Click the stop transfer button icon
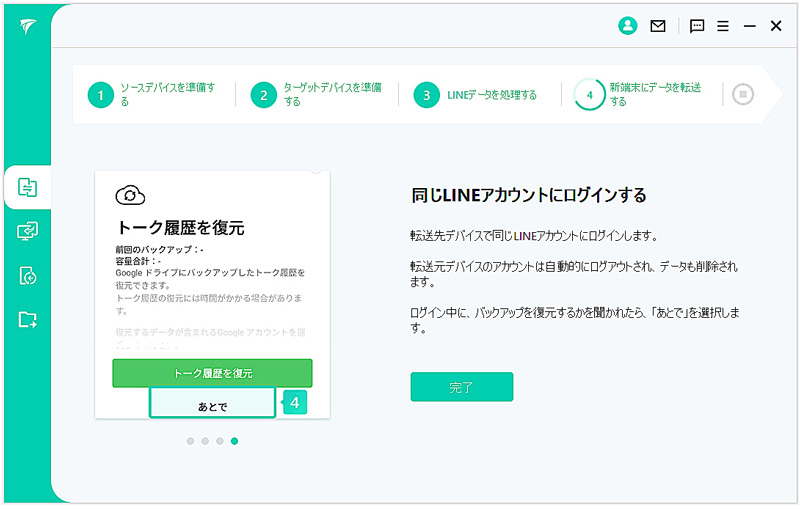Viewport: 800px width, 506px height. [x=743, y=94]
